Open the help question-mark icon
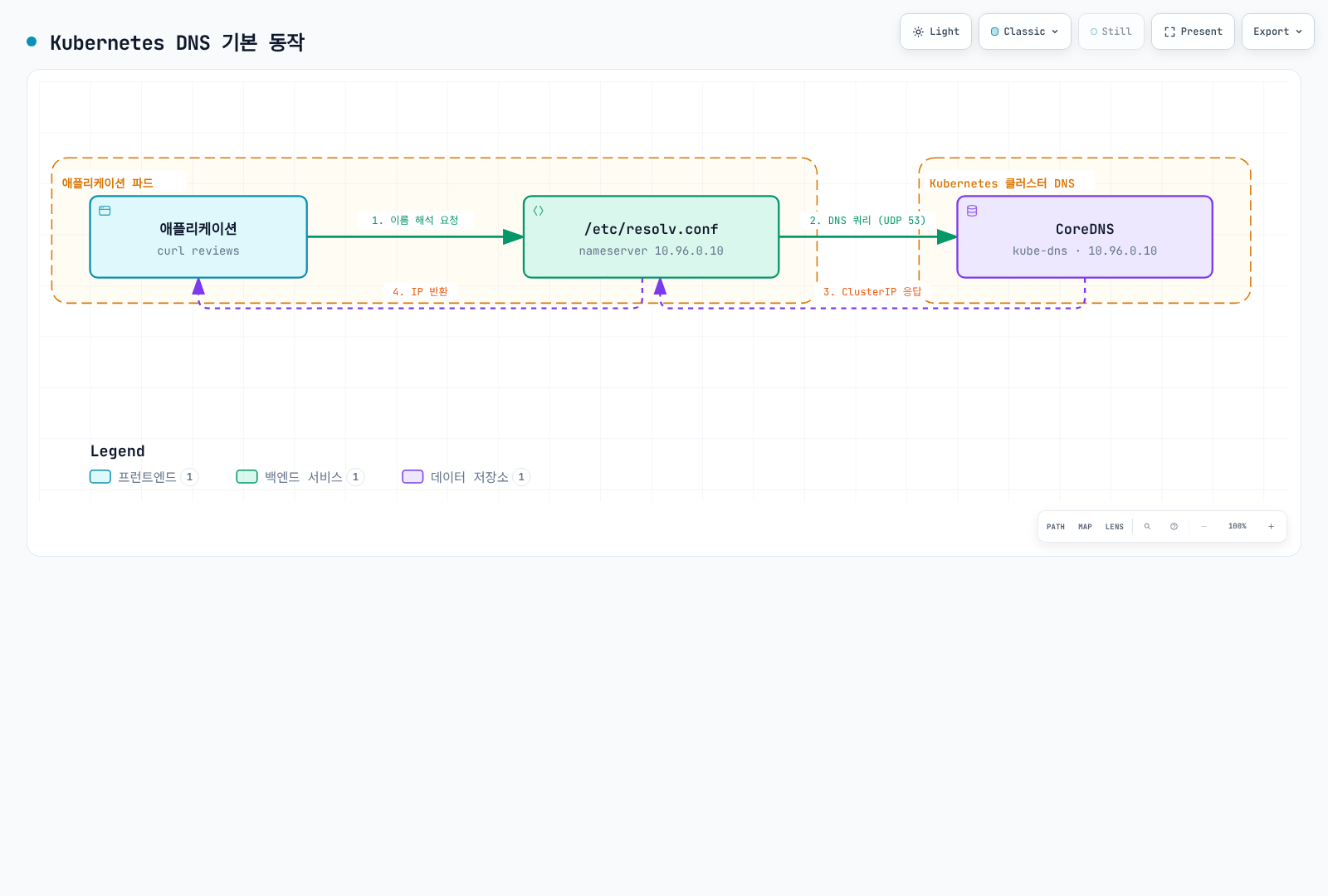 point(1174,527)
